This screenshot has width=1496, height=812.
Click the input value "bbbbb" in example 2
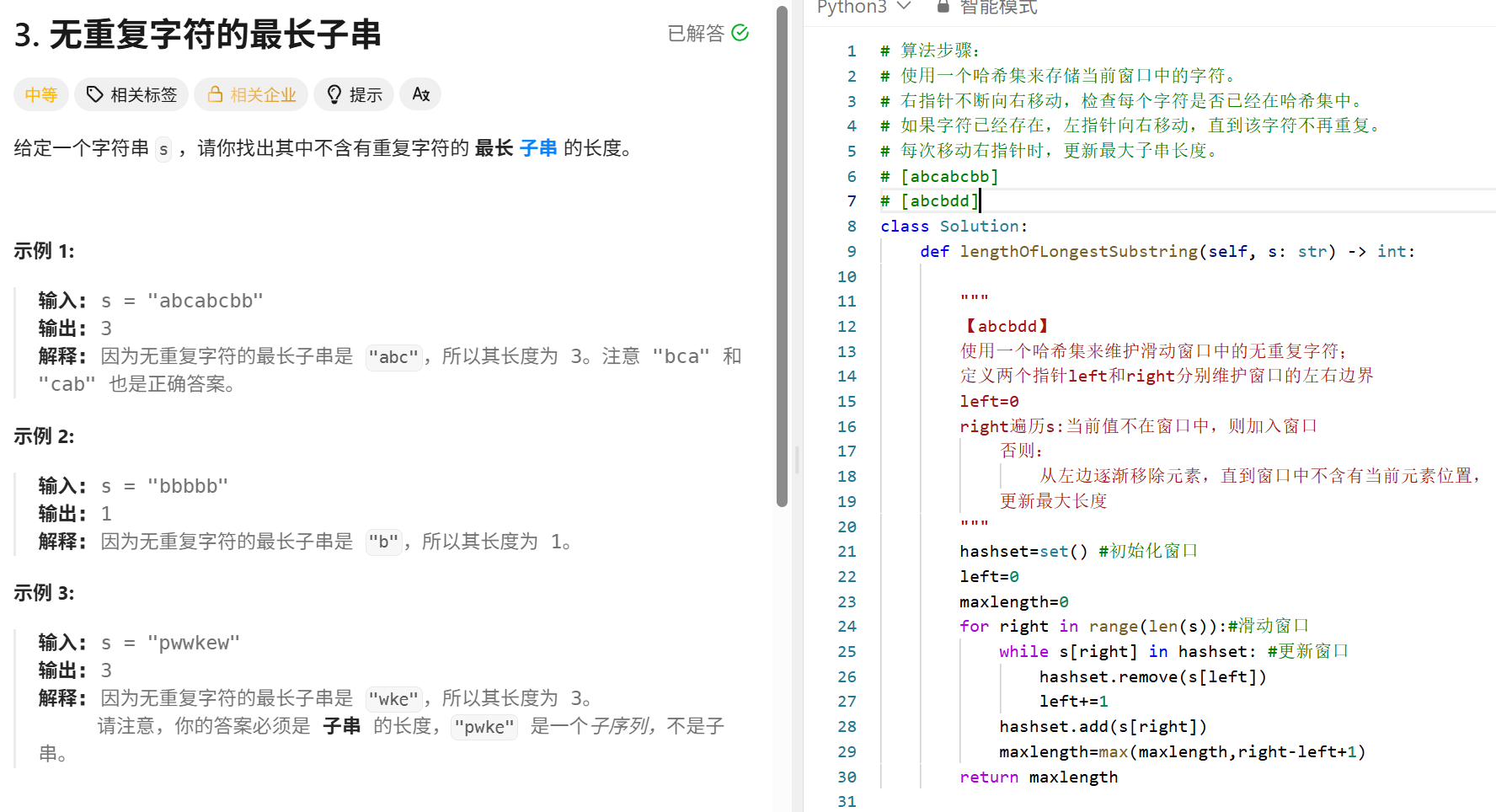pos(188,486)
